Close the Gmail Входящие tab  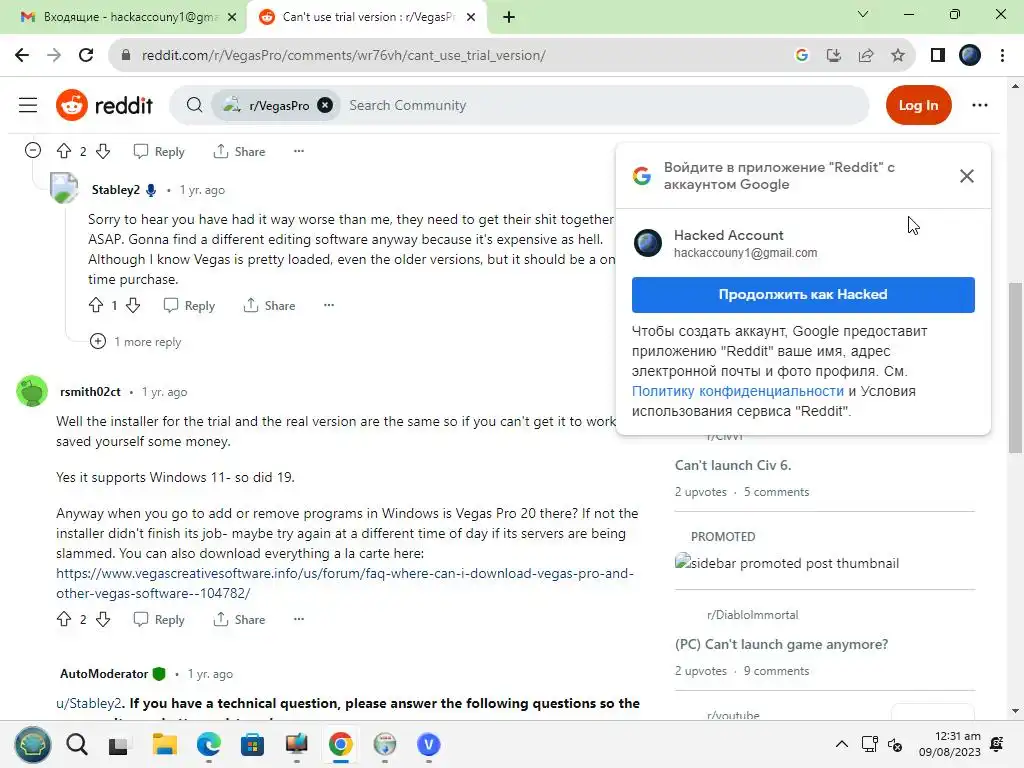tap(232, 17)
